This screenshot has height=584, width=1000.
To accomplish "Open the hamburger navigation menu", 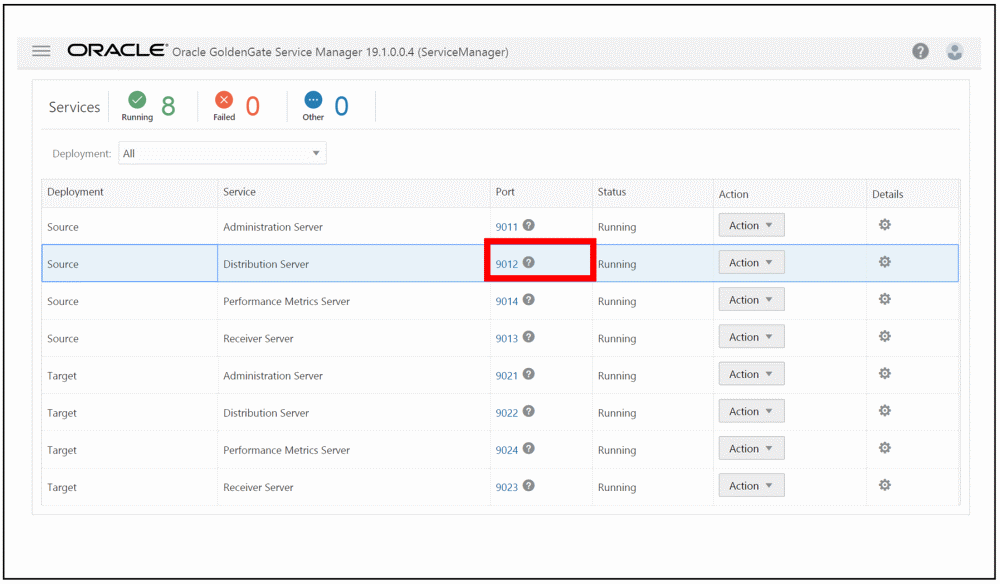I will (41, 51).
